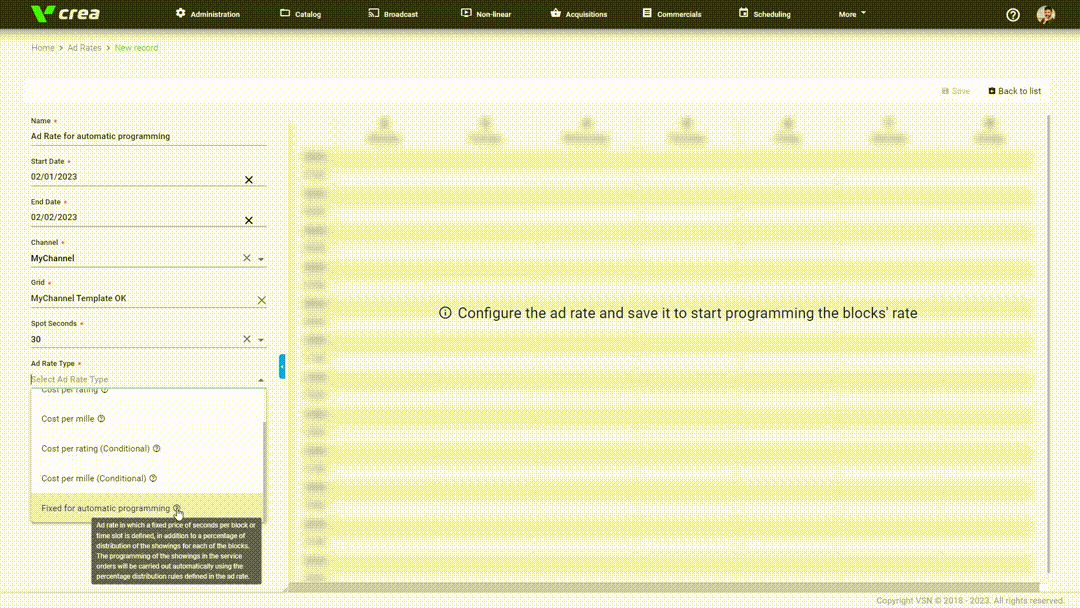Clear the Spot Seconds value
Screen dimensions: 1080x608
coord(247,339)
